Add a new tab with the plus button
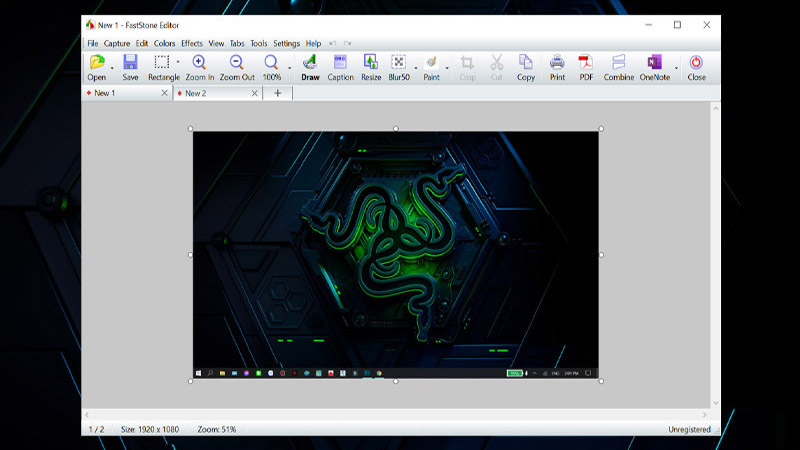Viewport: 800px width, 450px height. click(278, 93)
